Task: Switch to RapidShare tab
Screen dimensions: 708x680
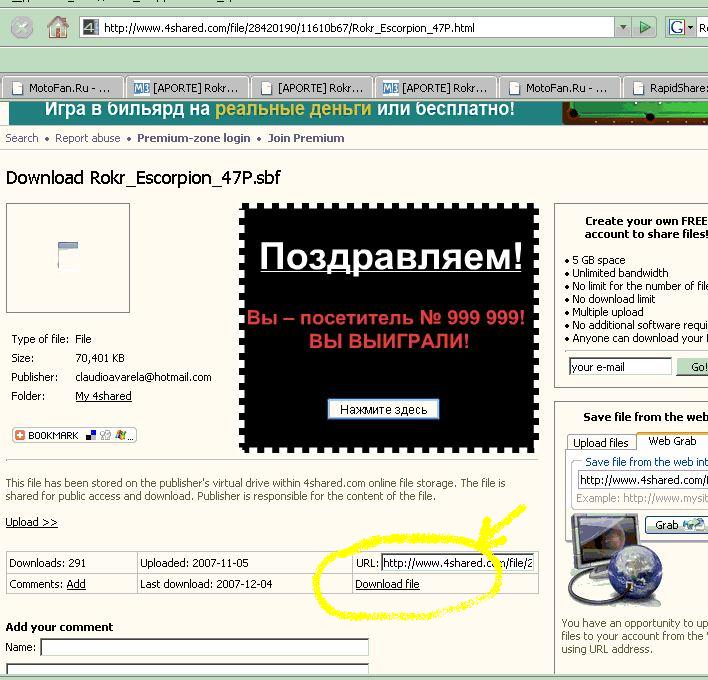Action: pyautogui.click(x=666, y=88)
